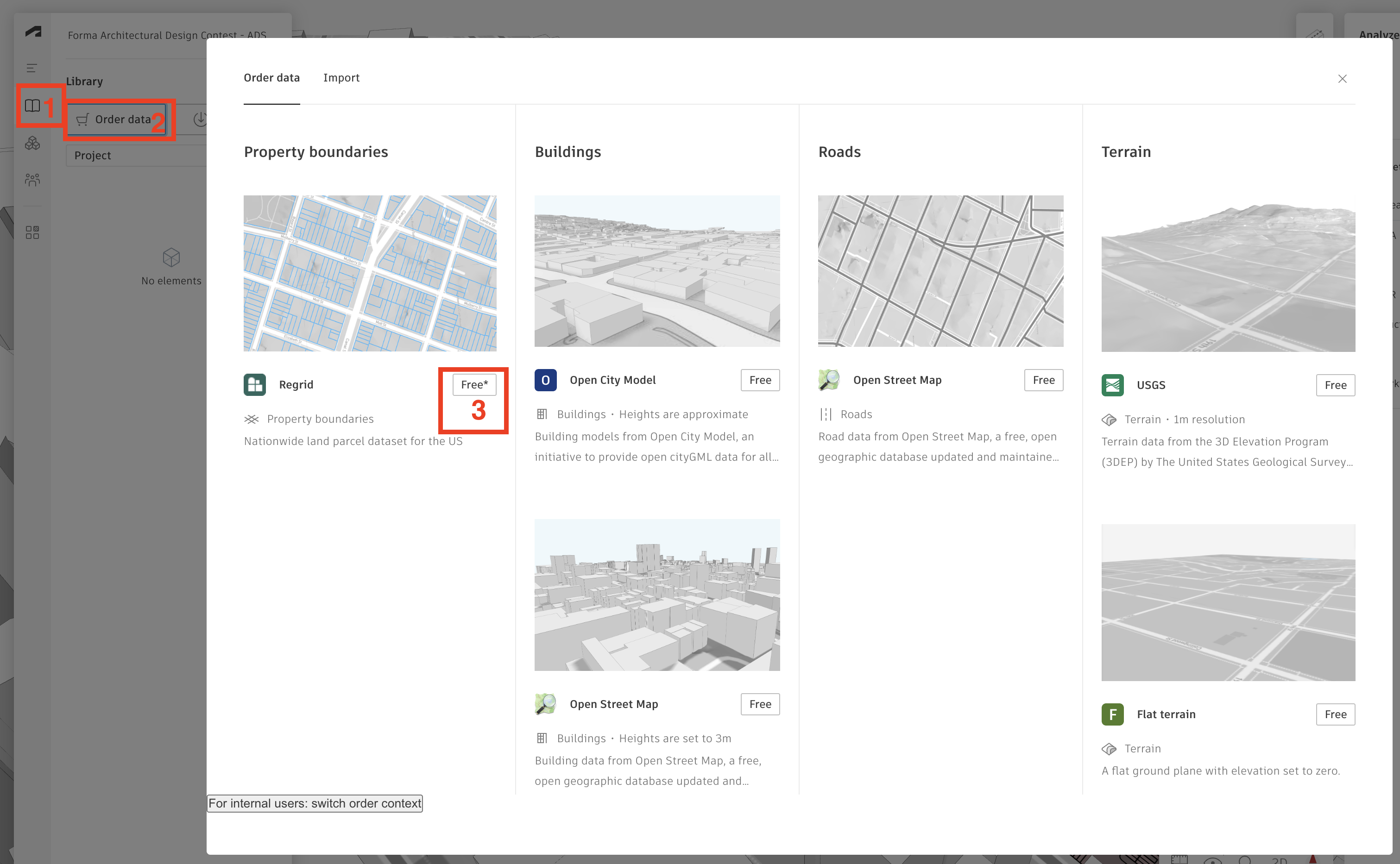Click the Regrid provider icon

pyautogui.click(x=255, y=385)
